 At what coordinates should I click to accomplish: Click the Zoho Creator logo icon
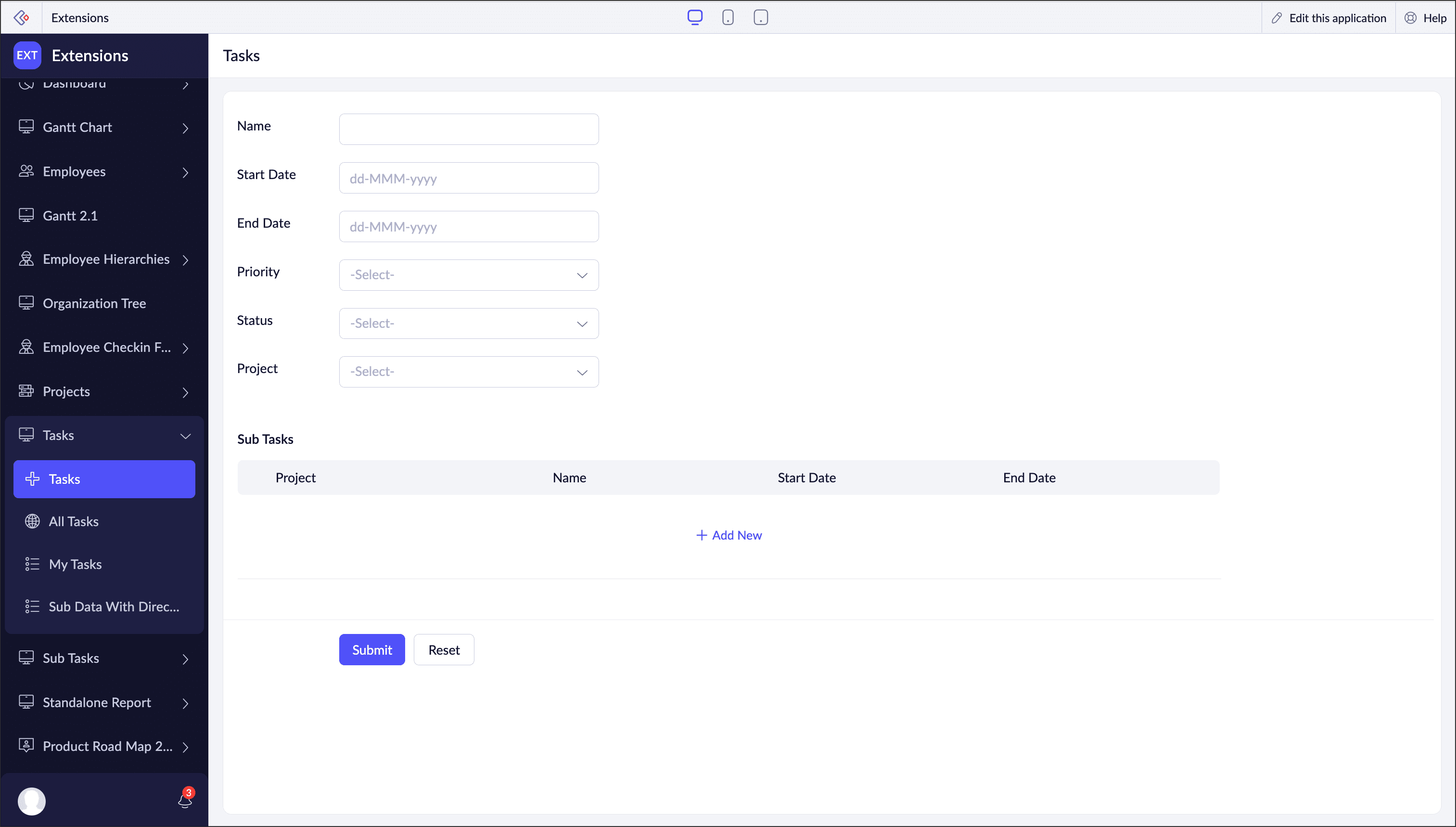pyautogui.click(x=21, y=18)
